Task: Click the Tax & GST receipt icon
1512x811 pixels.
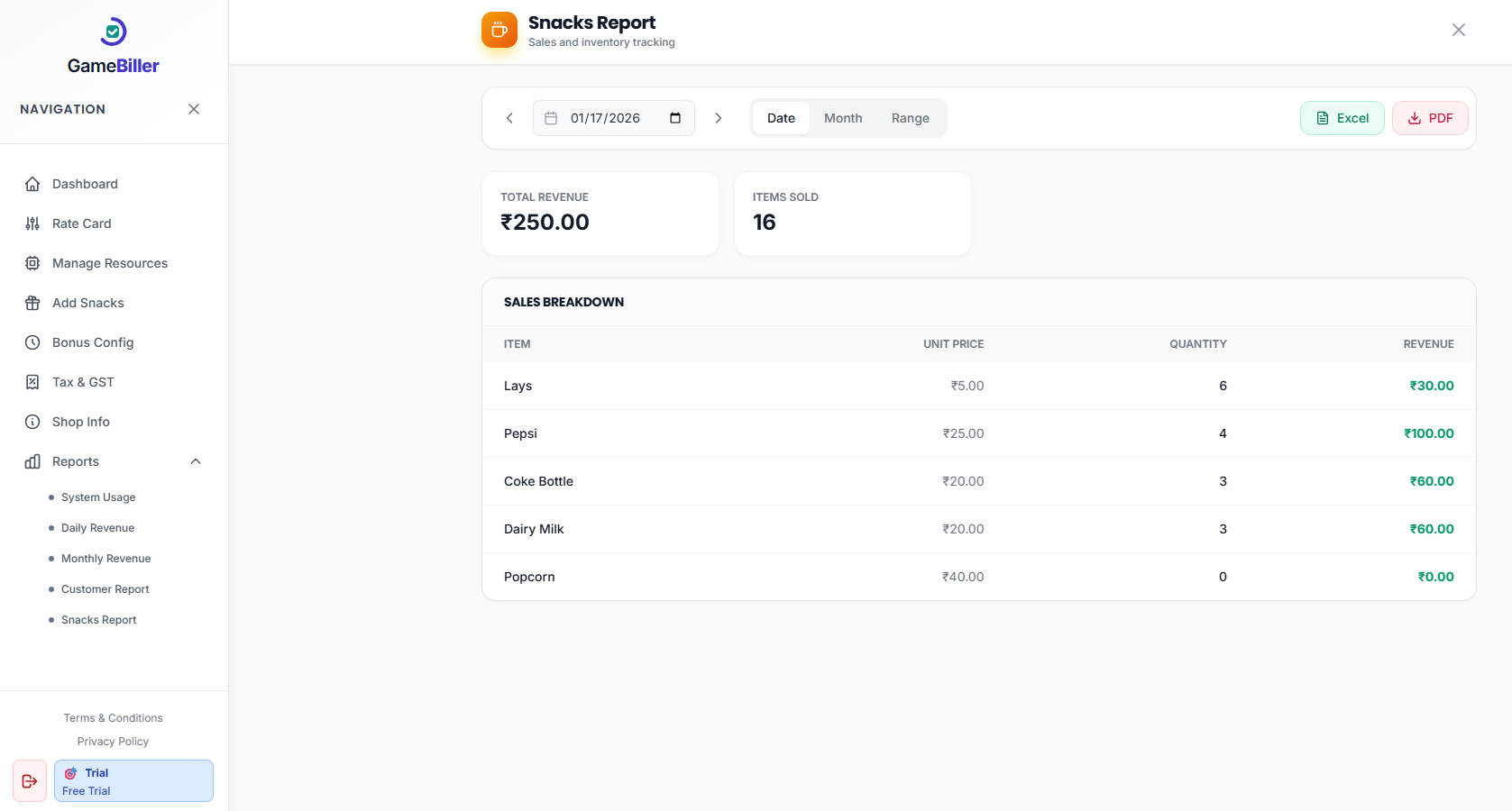Action: point(32,382)
